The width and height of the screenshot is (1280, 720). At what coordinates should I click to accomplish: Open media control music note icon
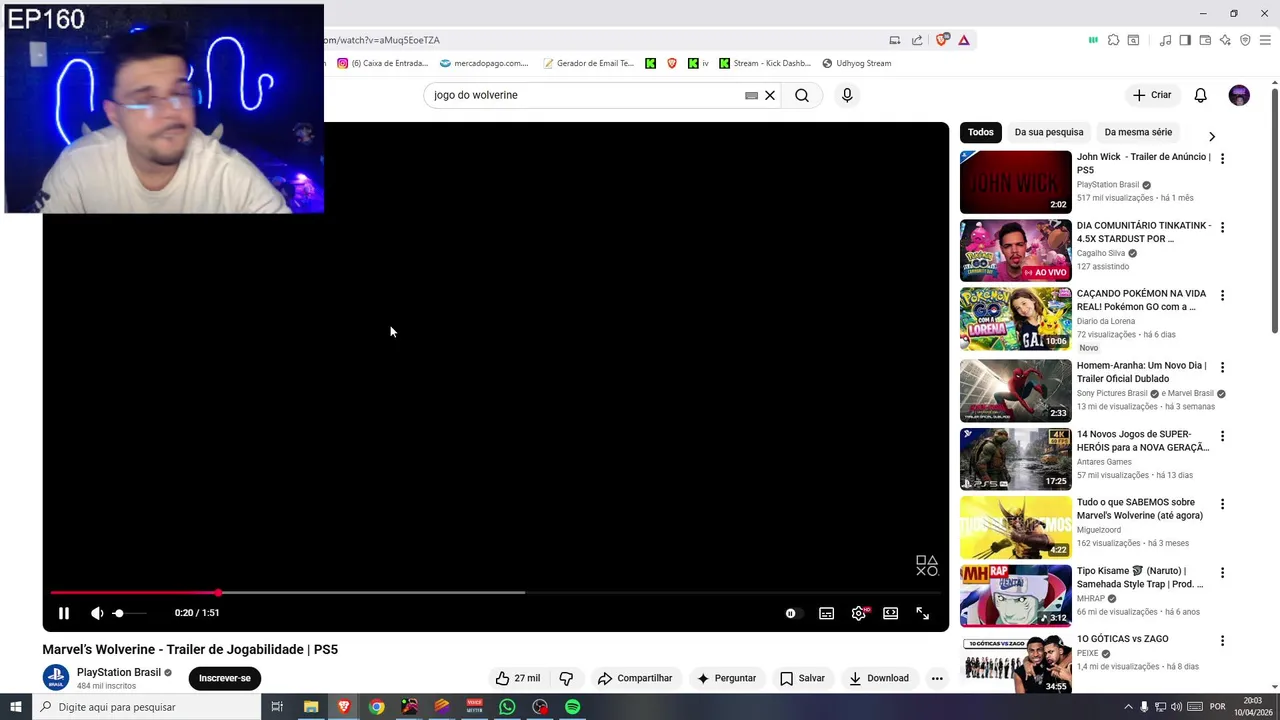point(1165,40)
